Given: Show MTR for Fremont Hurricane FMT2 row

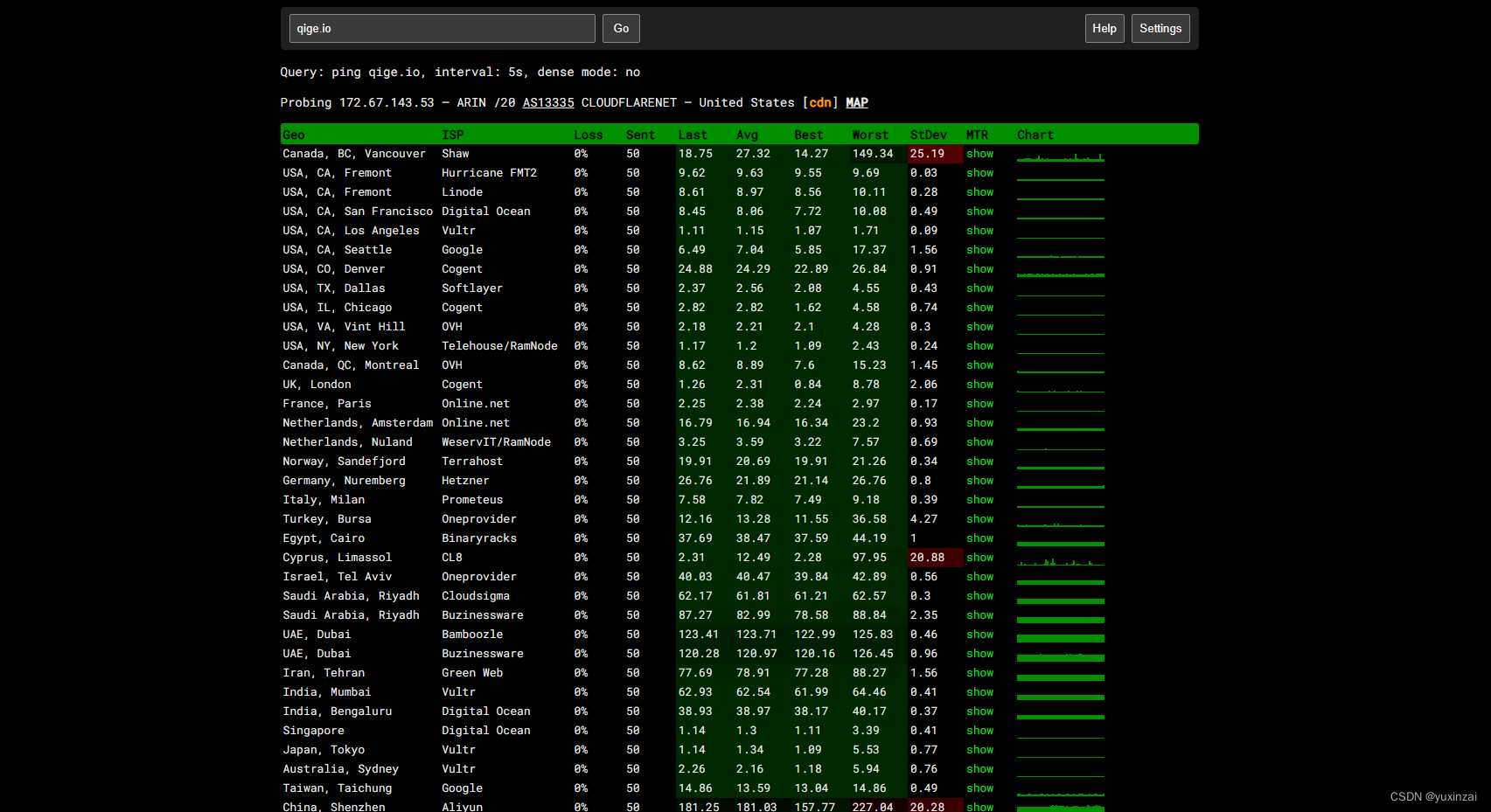Looking at the screenshot, I should tap(980, 173).
